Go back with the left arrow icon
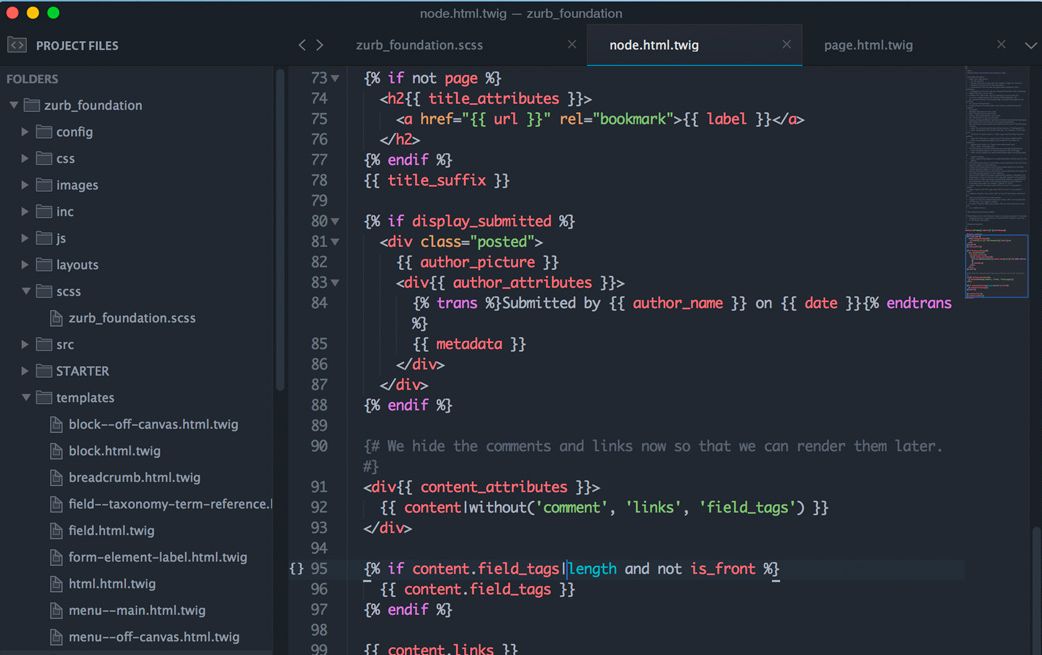Screen dimensions: 1042x655 (302, 45)
